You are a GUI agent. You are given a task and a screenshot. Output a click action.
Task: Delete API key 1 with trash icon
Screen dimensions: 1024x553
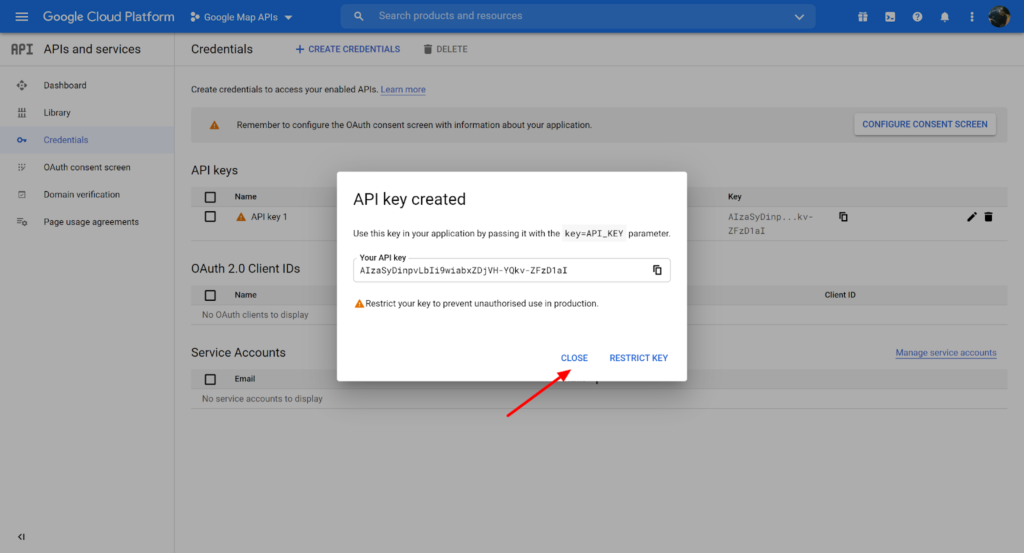[x=988, y=217]
